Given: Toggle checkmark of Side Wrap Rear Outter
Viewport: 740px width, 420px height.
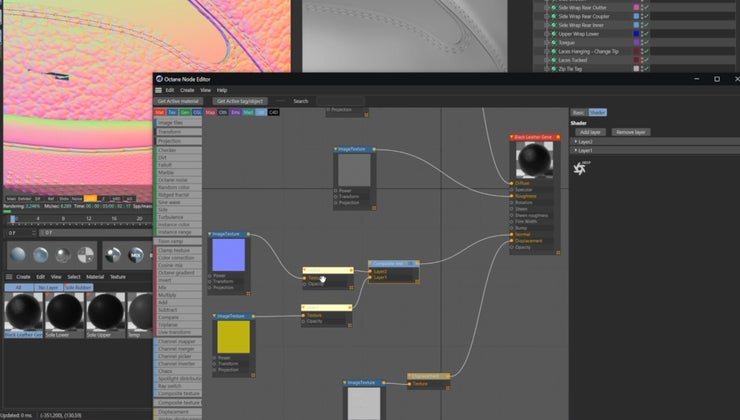Looking at the screenshot, I should [x=647, y=8].
